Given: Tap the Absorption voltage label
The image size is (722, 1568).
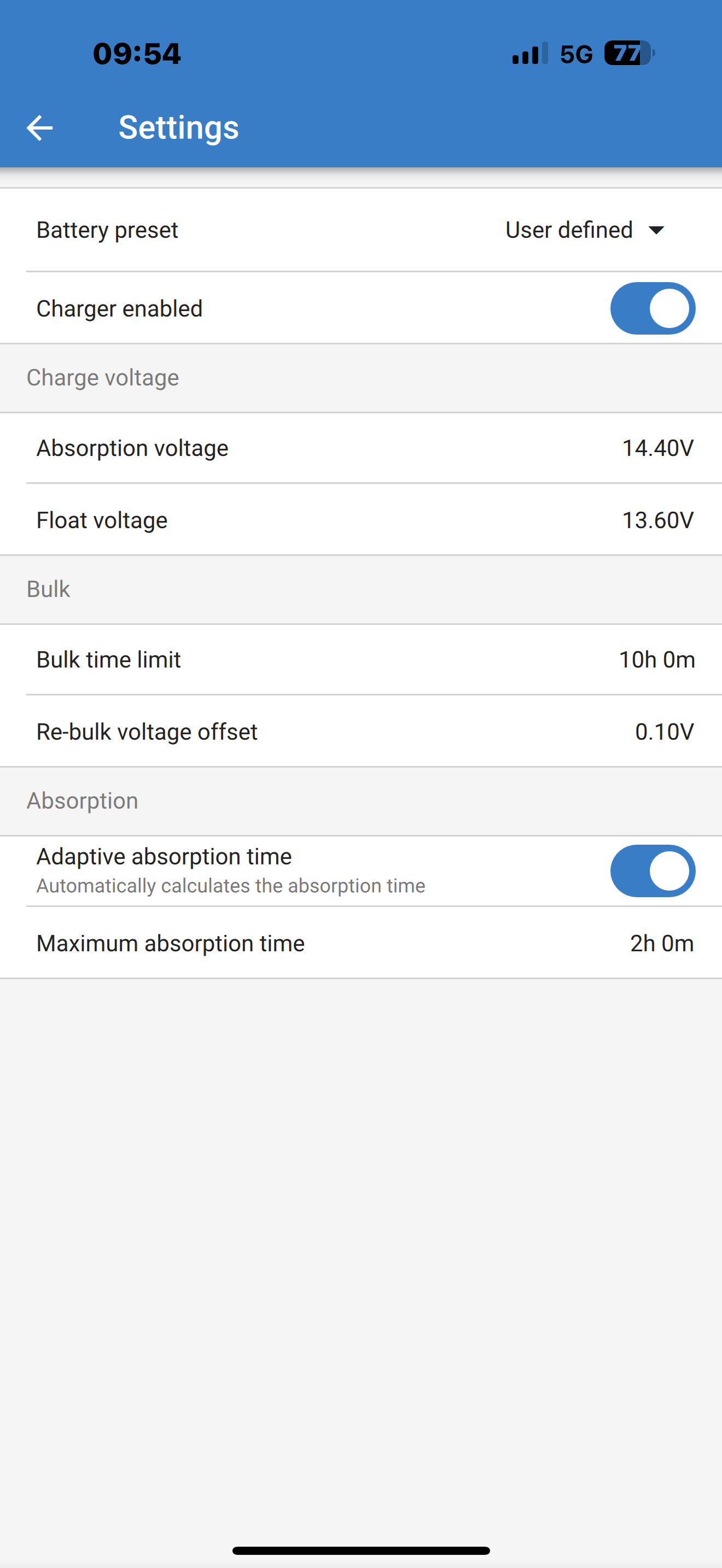Looking at the screenshot, I should tap(132, 448).
